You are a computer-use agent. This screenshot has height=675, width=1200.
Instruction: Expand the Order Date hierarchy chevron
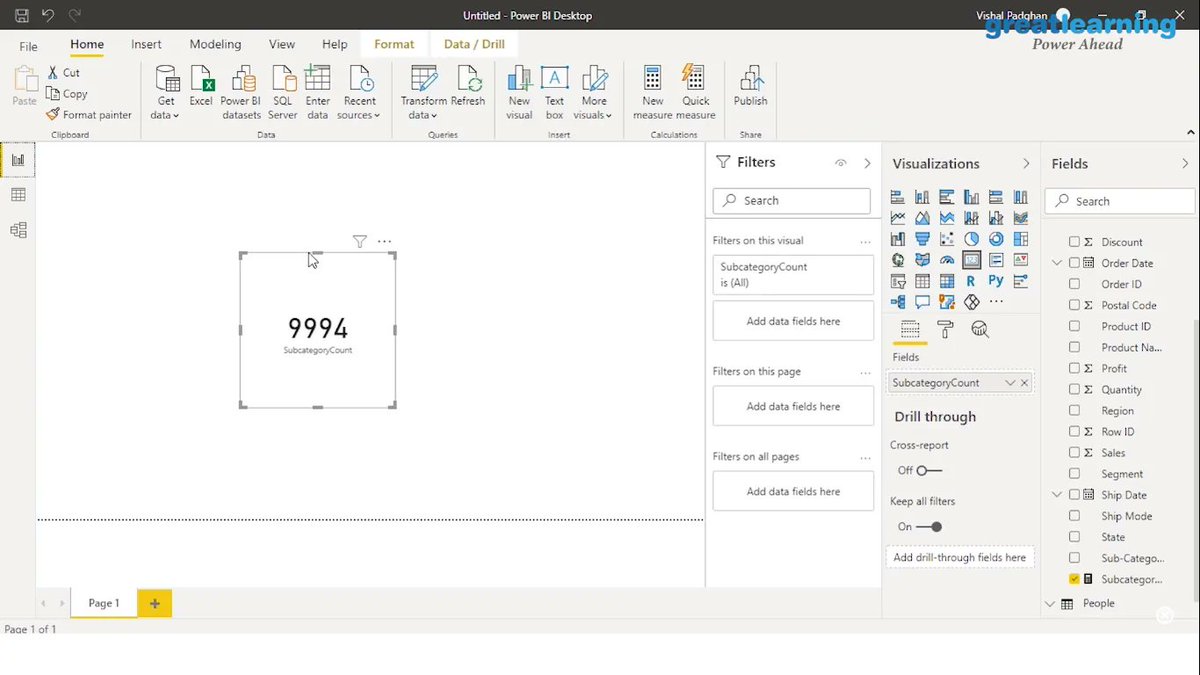click(1057, 263)
